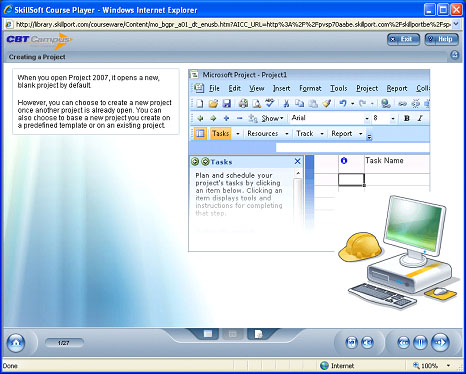Toggle Bold formatting button

407,118
